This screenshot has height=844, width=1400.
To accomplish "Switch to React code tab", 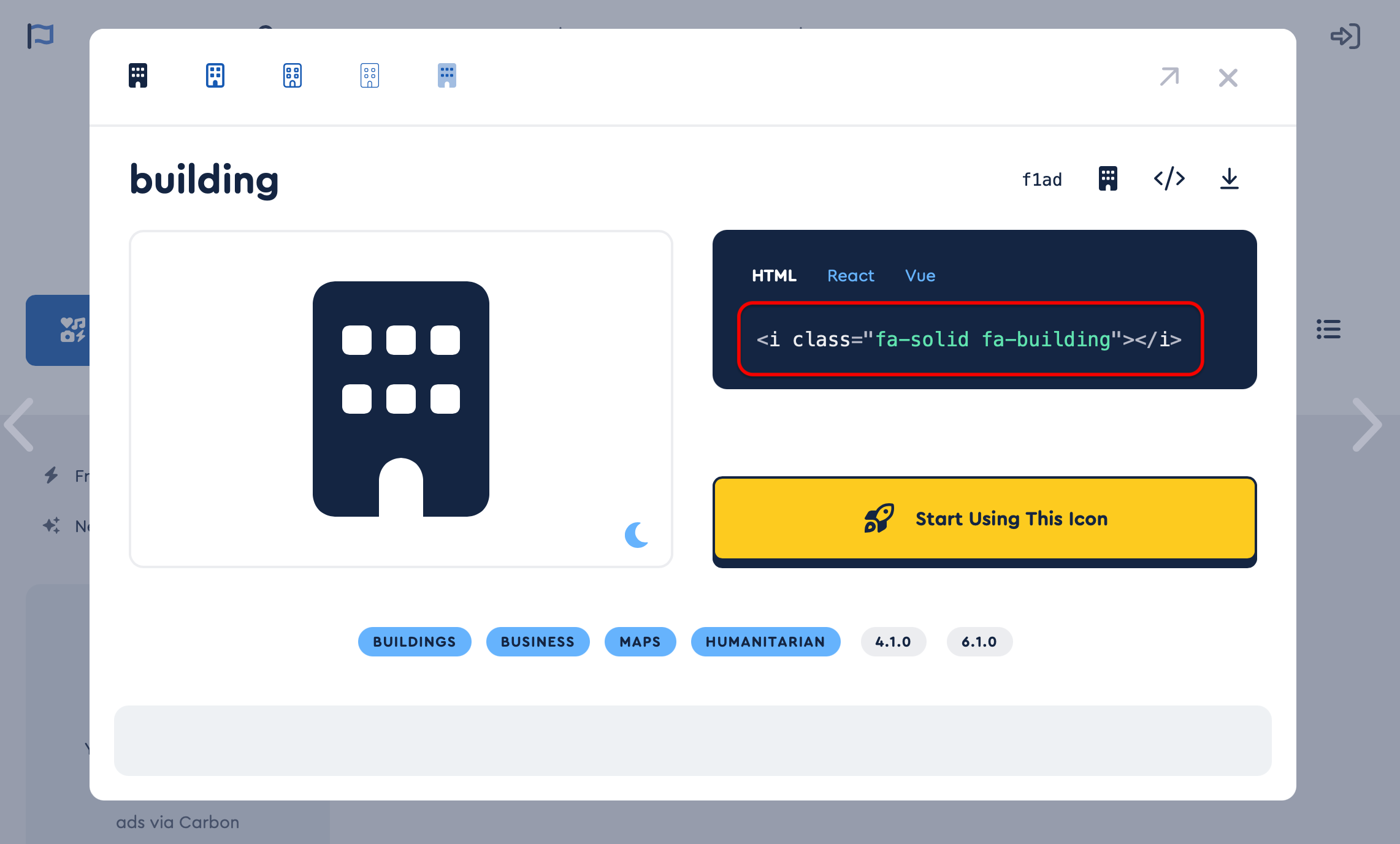I will [x=850, y=276].
